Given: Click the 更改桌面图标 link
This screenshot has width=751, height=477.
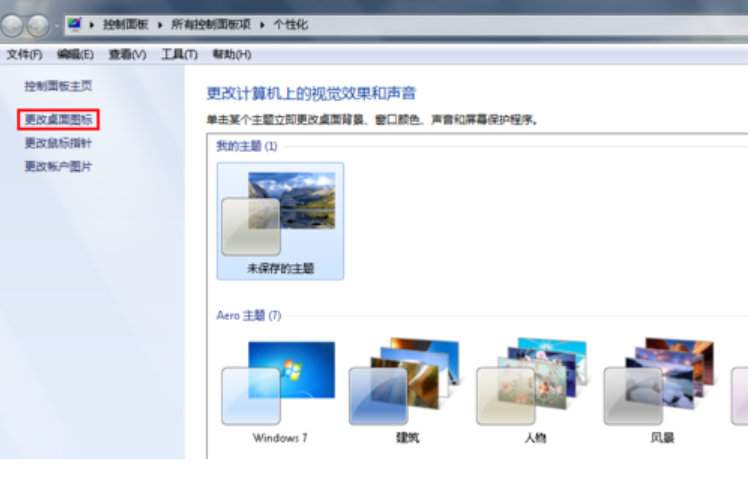Looking at the screenshot, I should [x=59, y=119].
